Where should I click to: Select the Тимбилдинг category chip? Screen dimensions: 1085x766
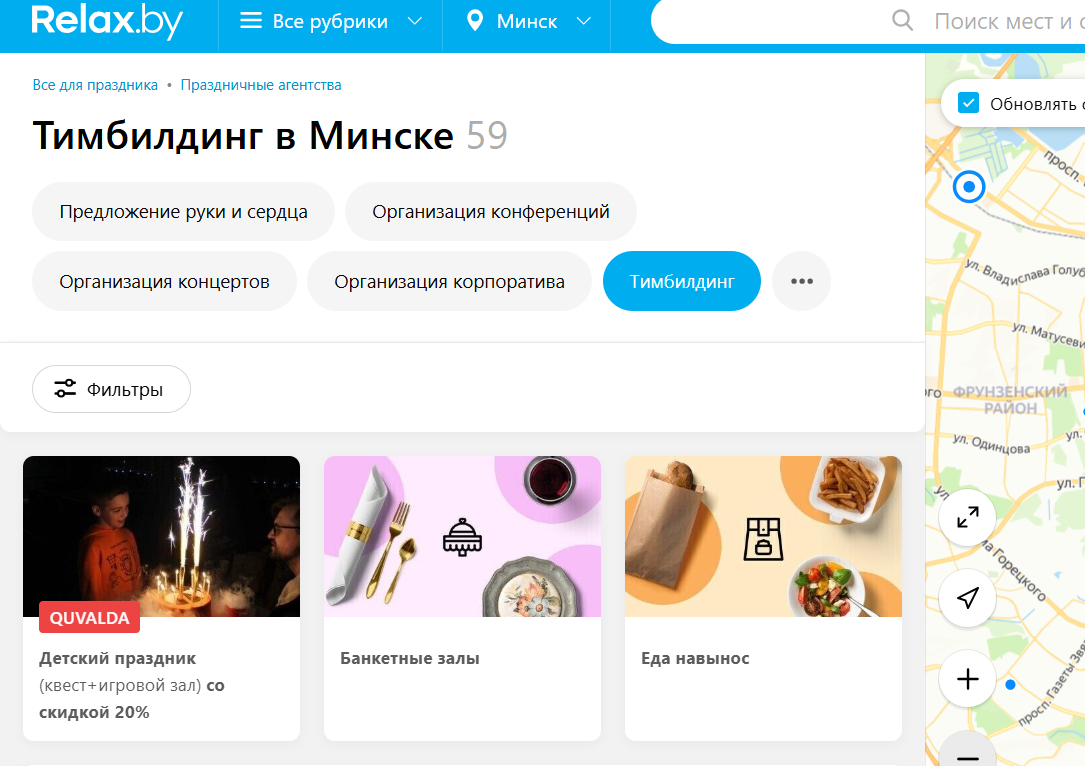[682, 281]
